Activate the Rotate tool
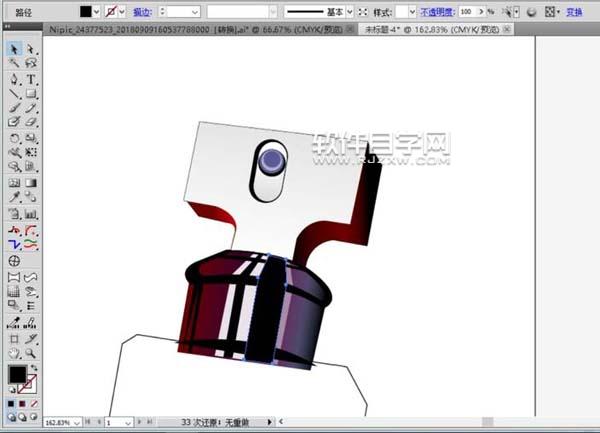Image resolution: width=600 pixels, height=433 pixels. (14, 138)
